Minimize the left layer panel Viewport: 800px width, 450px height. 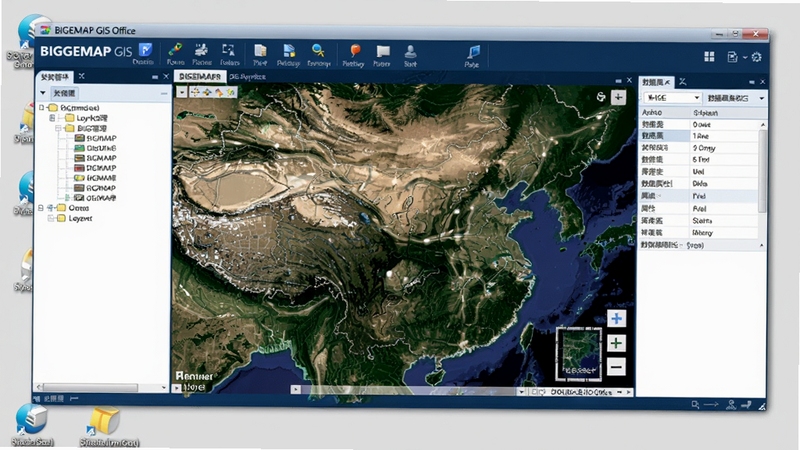(x=155, y=77)
